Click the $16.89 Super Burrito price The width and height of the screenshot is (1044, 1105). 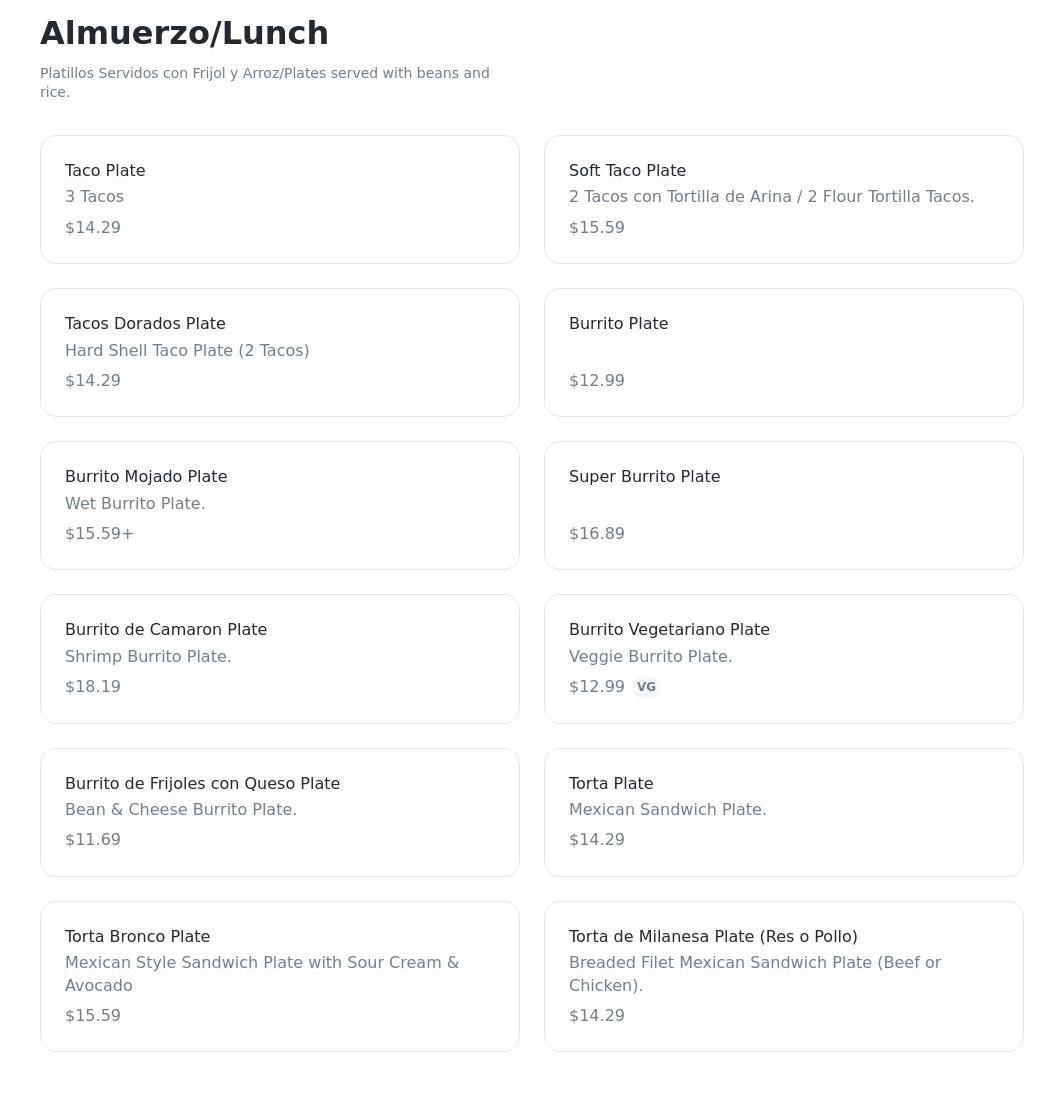tap(597, 533)
